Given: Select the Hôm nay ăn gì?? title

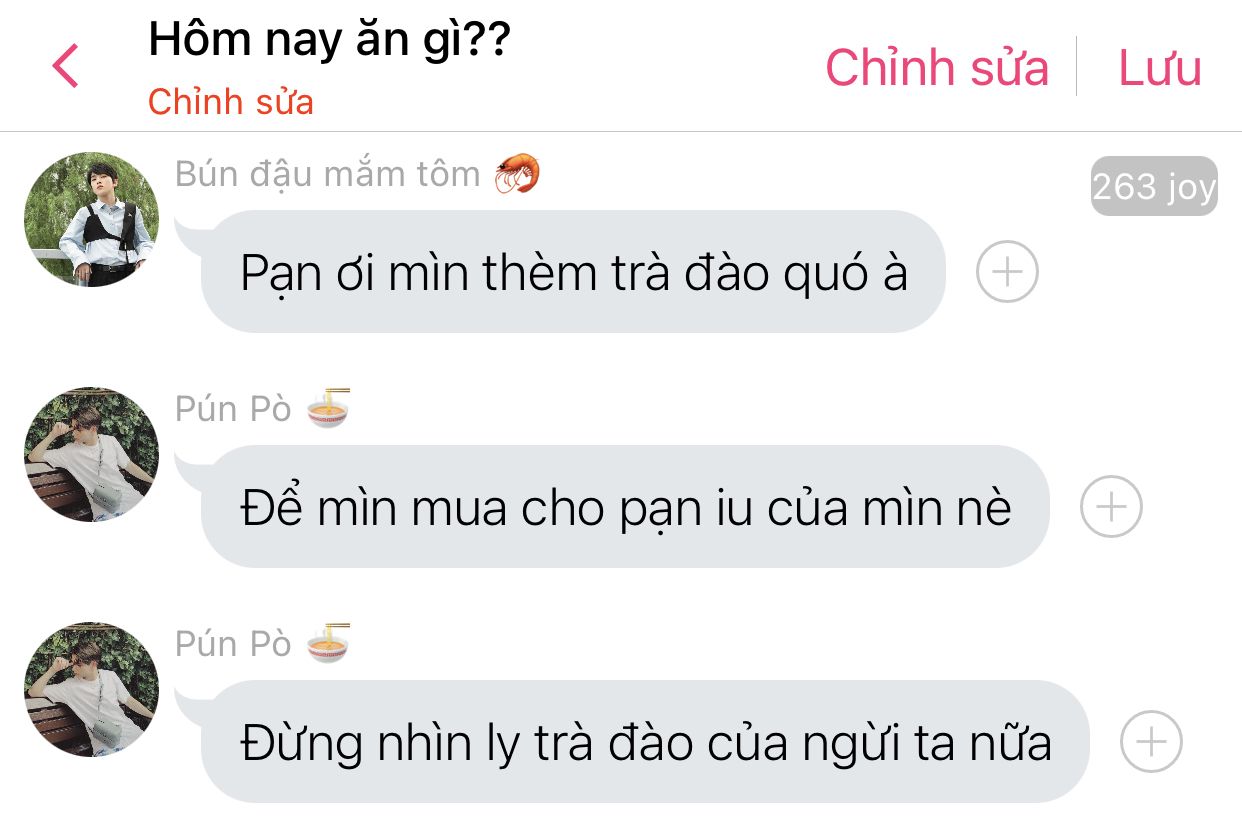Looking at the screenshot, I should click(330, 41).
